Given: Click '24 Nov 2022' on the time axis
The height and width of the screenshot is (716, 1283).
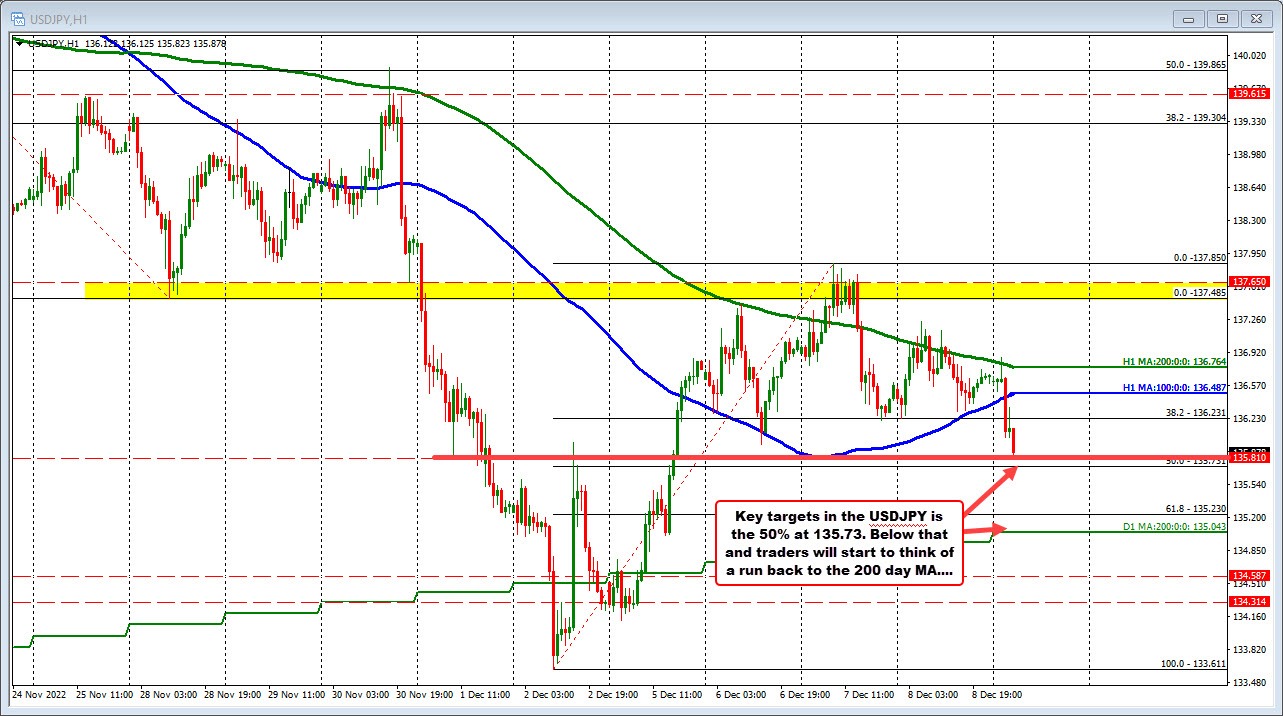Looking at the screenshot, I should tap(38, 693).
